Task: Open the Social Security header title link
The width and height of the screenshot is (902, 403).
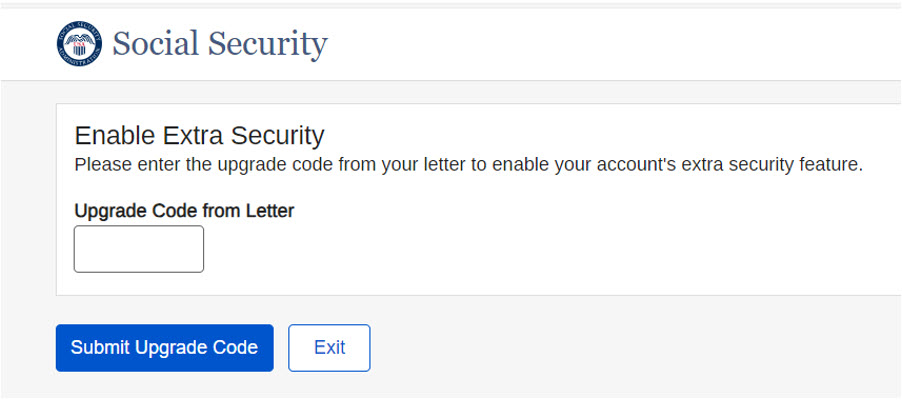Action: pos(220,44)
